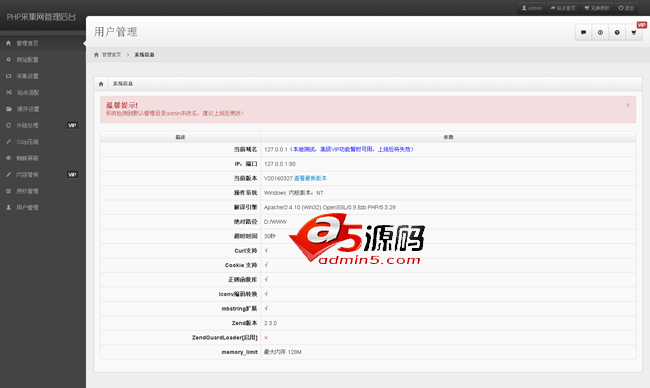The width and height of the screenshot is (650, 388).
Task: Click the D:/WWW absolute path value
Action: pos(275,222)
